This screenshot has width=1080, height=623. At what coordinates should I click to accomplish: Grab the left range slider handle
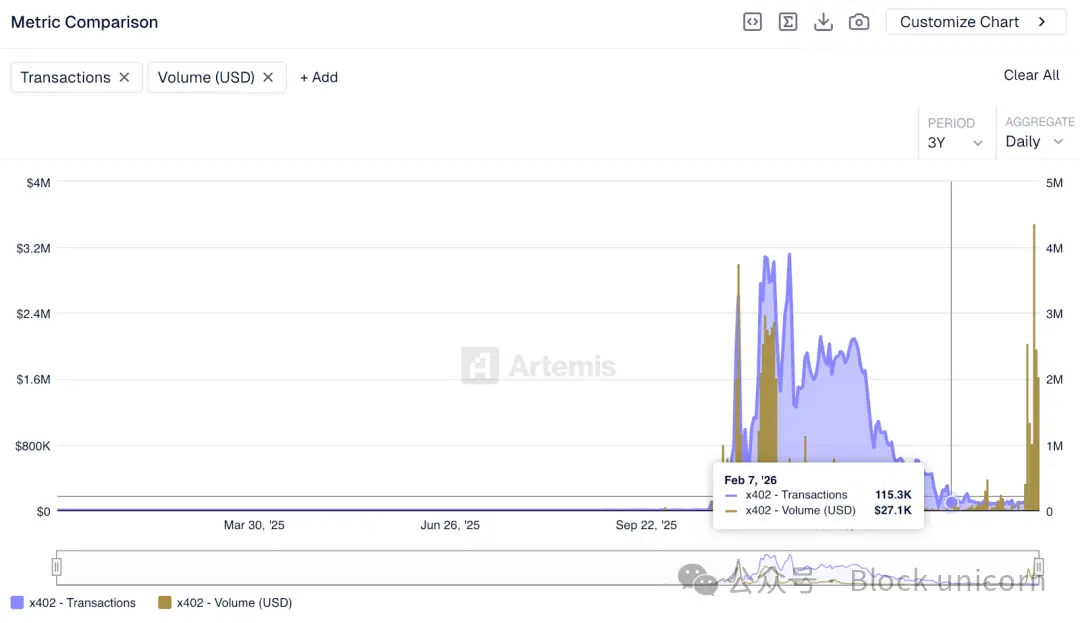click(56, 567)
